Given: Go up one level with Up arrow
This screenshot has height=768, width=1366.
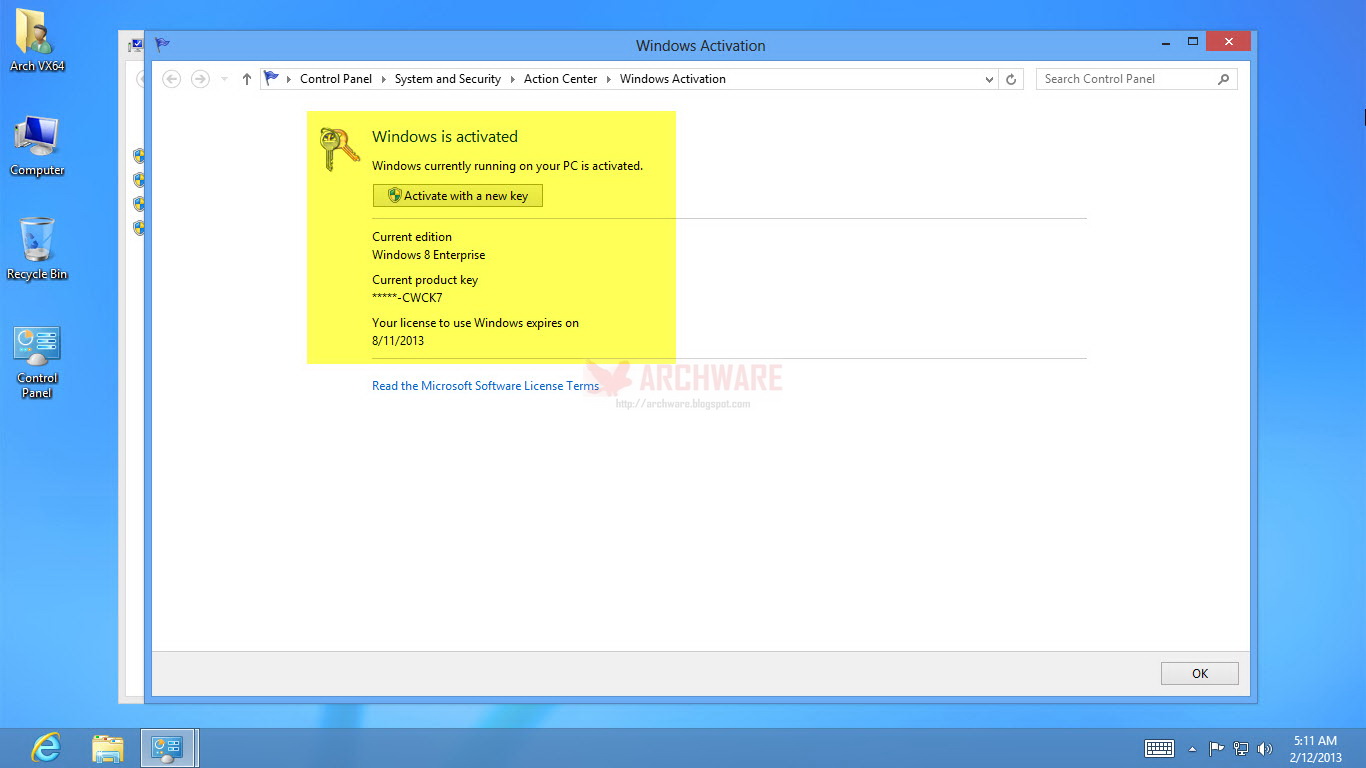Looking at the screenshot, I should tap(247, 79).
